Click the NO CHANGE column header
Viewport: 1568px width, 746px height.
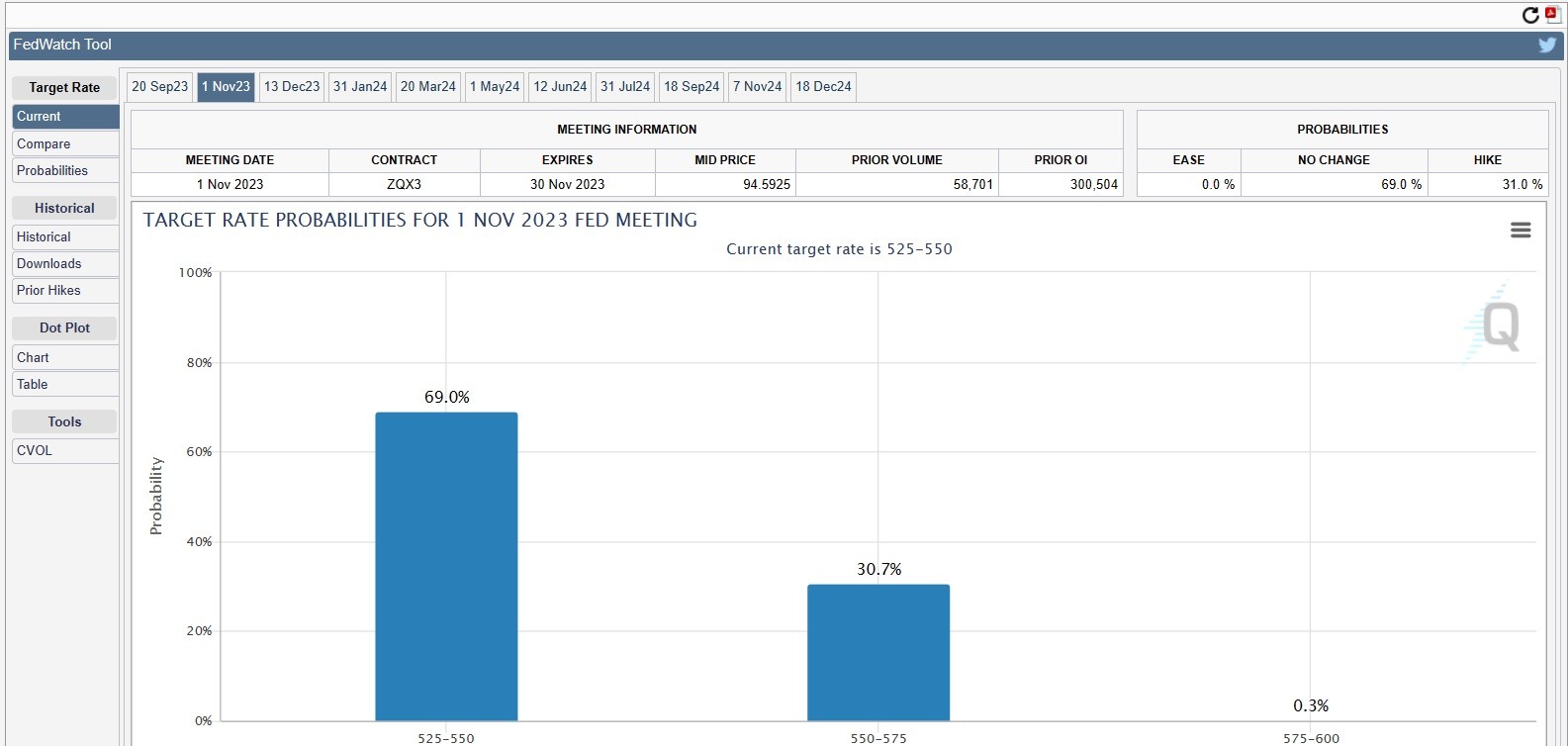pos(1335,160)
